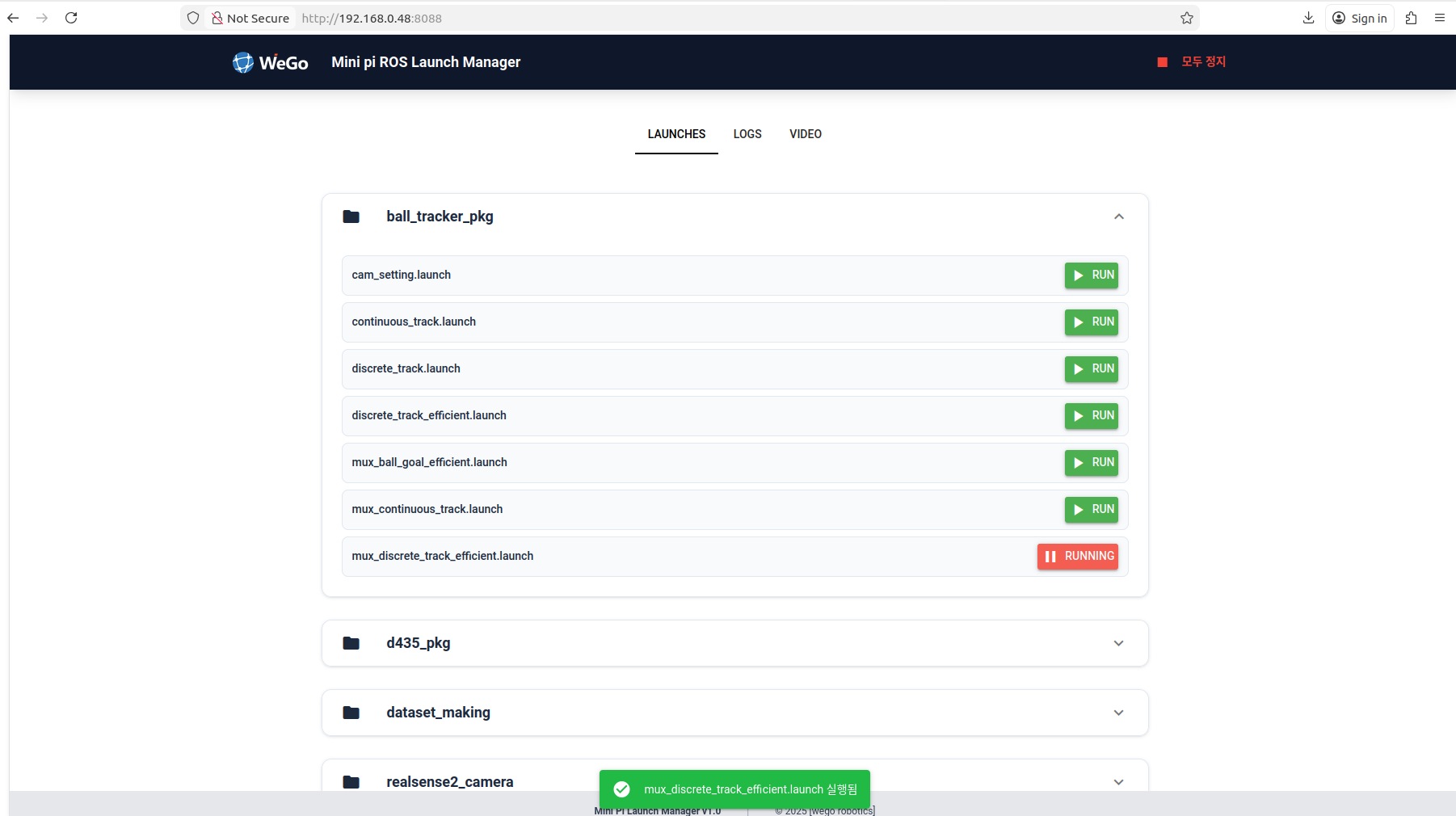Show the Not Secure connection info
The height and width of the screenshot is (816, 1456).
pos(250,18)
